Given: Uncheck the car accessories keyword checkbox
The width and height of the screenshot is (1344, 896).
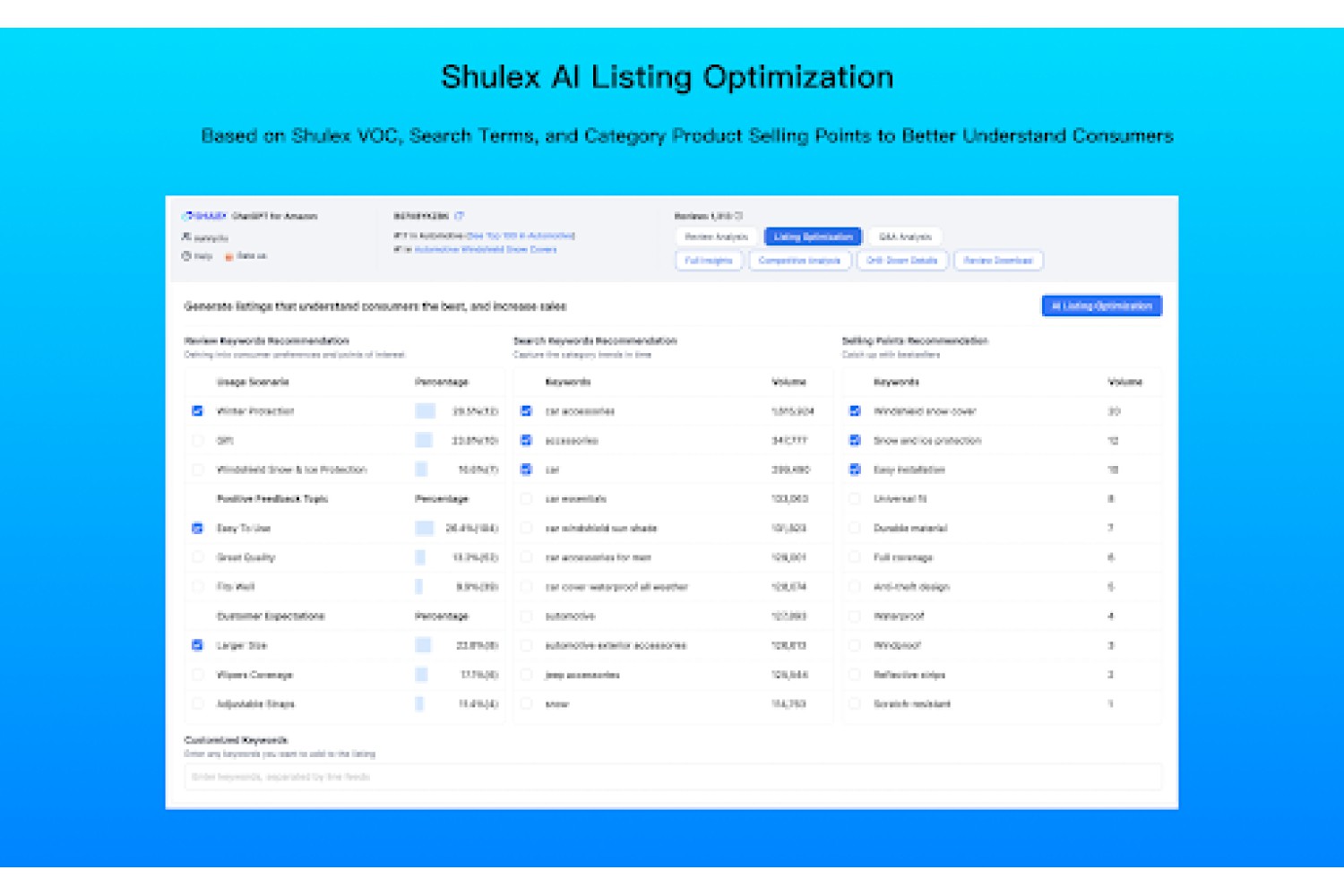Looking at the screenshot, I should pos(526,411).
